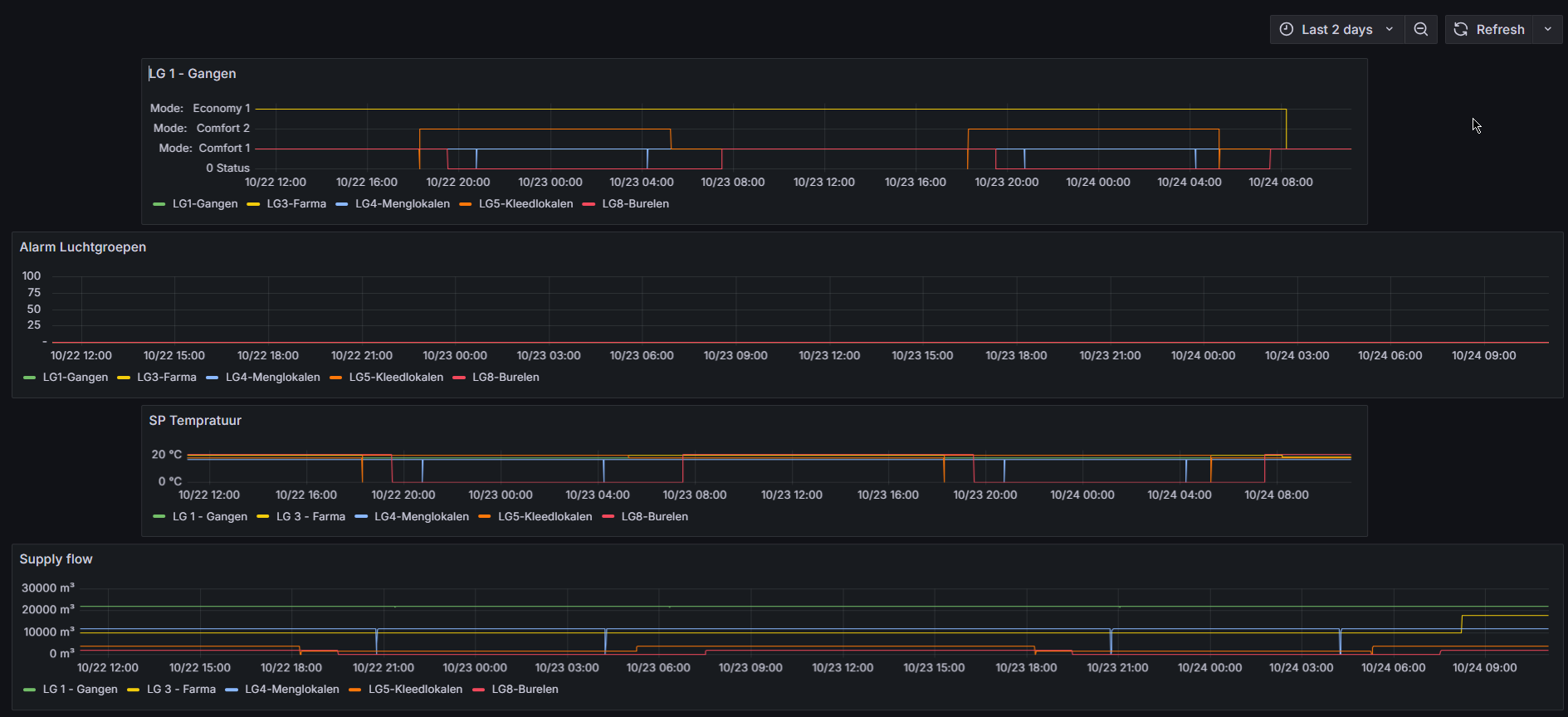1568x717 pixels.
Task: Toggle LG8-Burelen series in Alarm Luchtgroepen legend
Action: click(505, 377)
